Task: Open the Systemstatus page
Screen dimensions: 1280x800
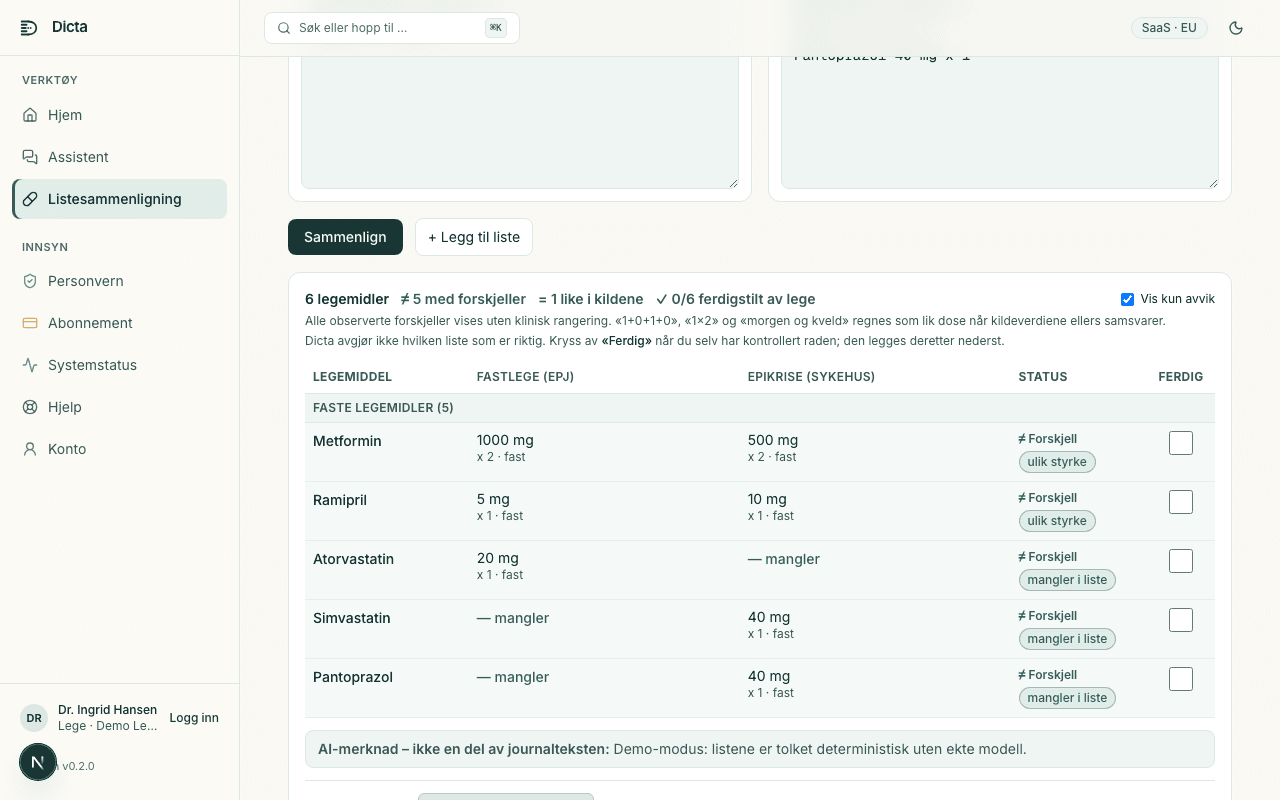Action: [120, 365]
